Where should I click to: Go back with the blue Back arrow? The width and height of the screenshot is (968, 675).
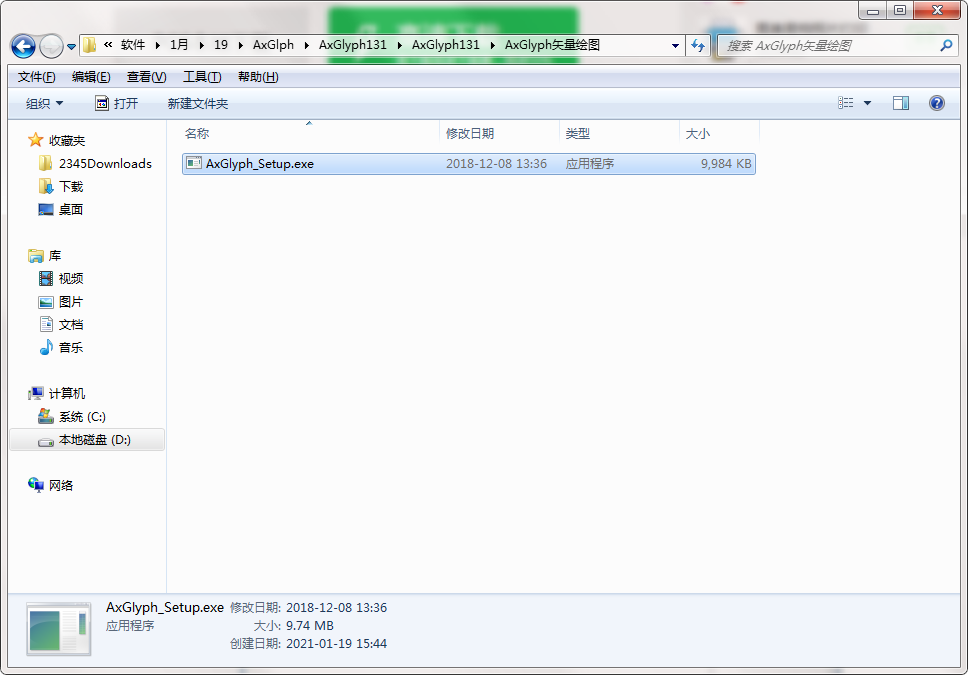(23, 46)
